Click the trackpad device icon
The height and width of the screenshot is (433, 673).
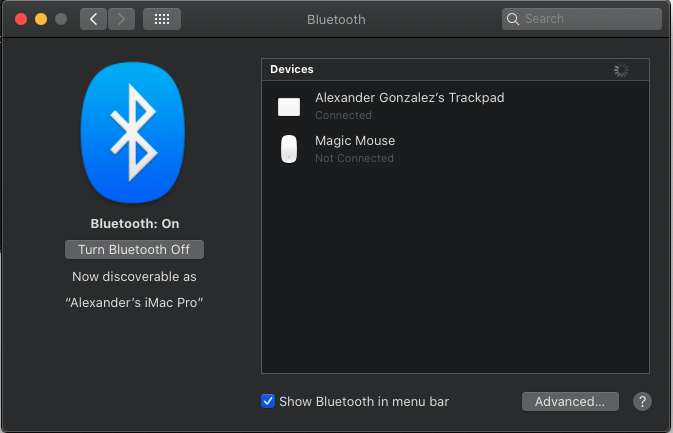289,107
